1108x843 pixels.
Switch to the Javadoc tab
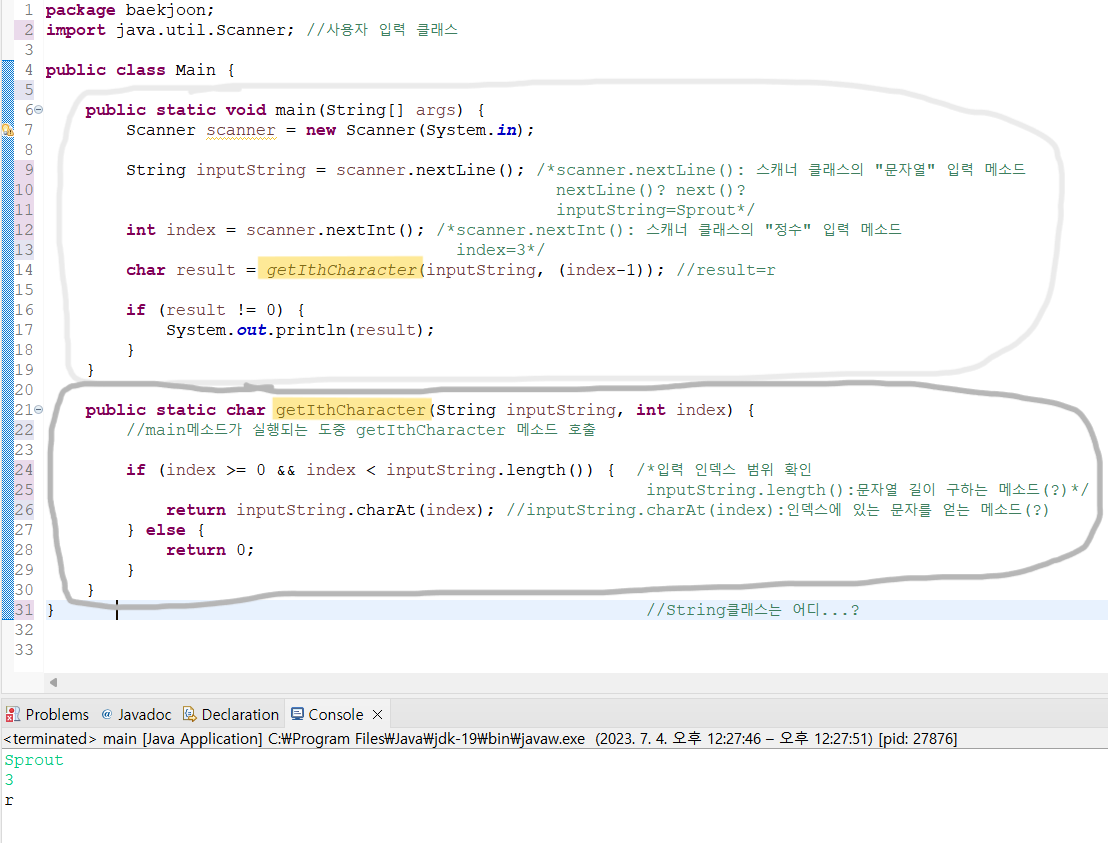tap(136, 714)
